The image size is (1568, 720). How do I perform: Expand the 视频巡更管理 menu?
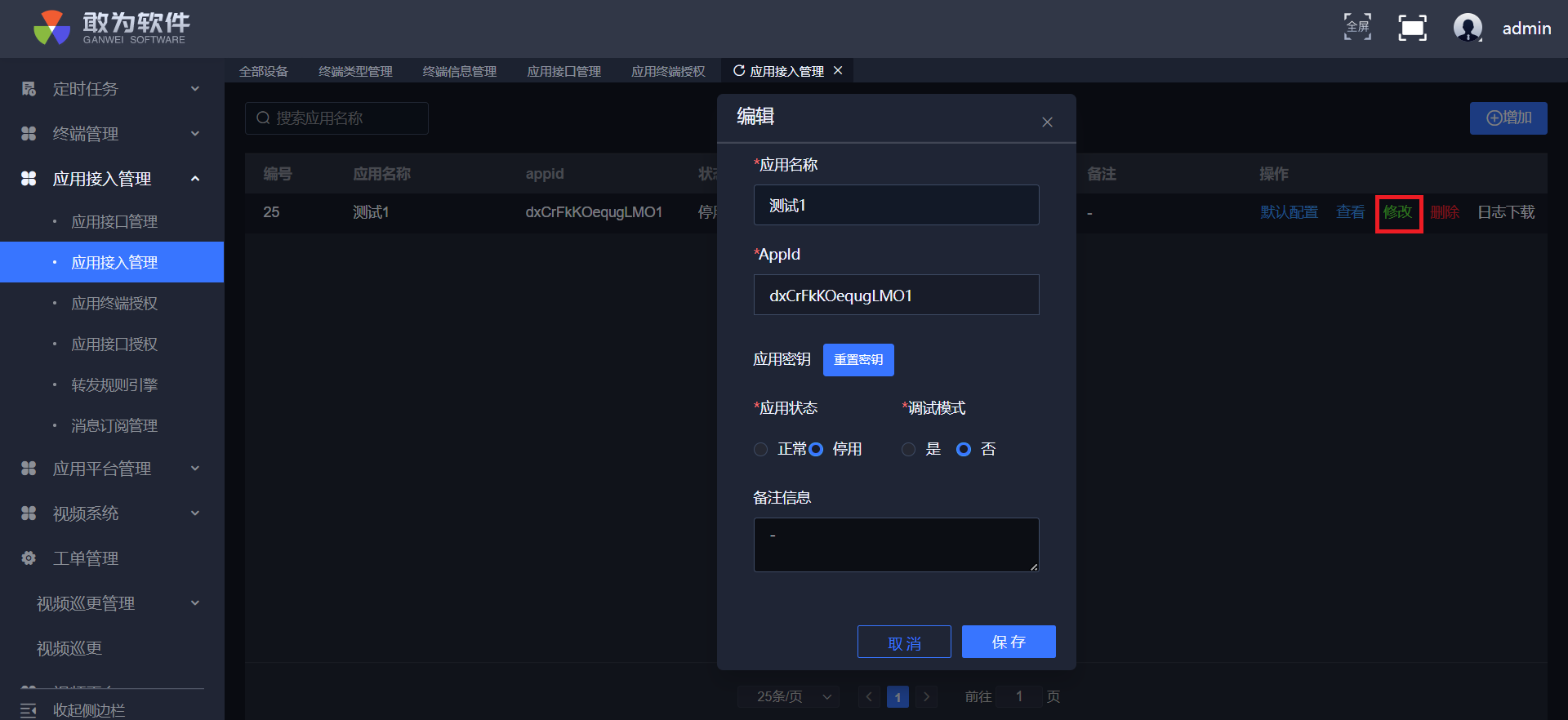(195, 603)
